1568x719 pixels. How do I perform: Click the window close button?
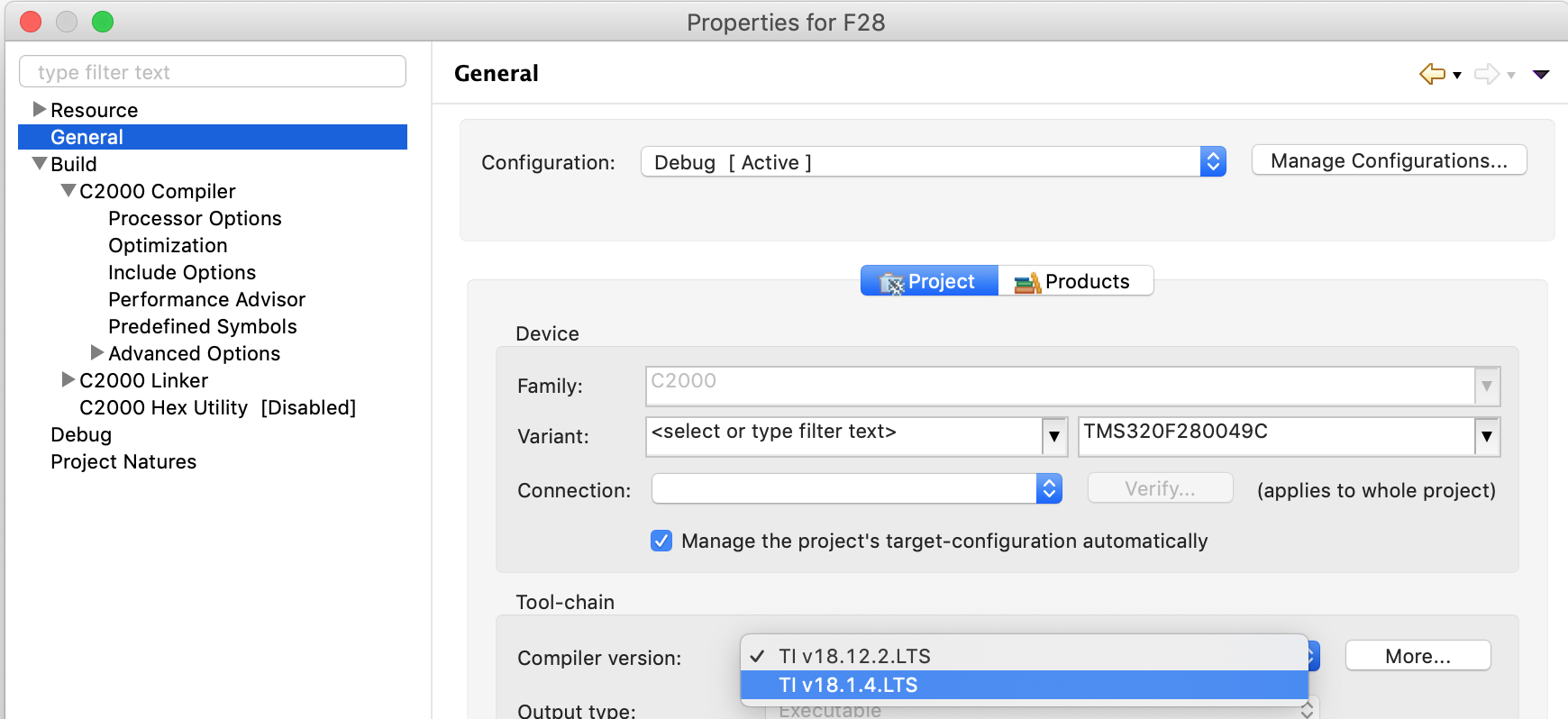pyautogui.click(x=31, y=22)
